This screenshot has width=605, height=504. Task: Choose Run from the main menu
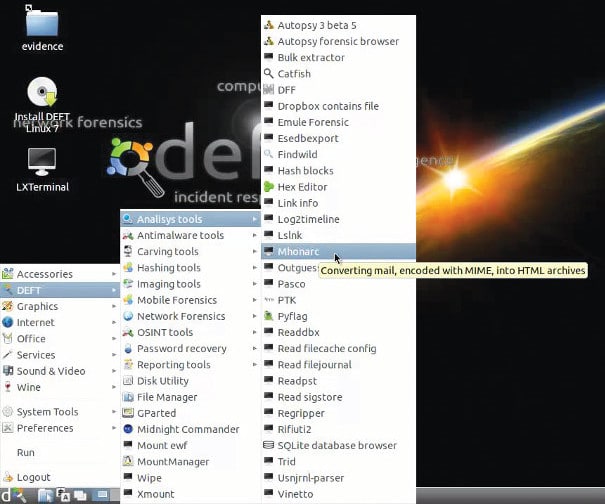[60, 452]
